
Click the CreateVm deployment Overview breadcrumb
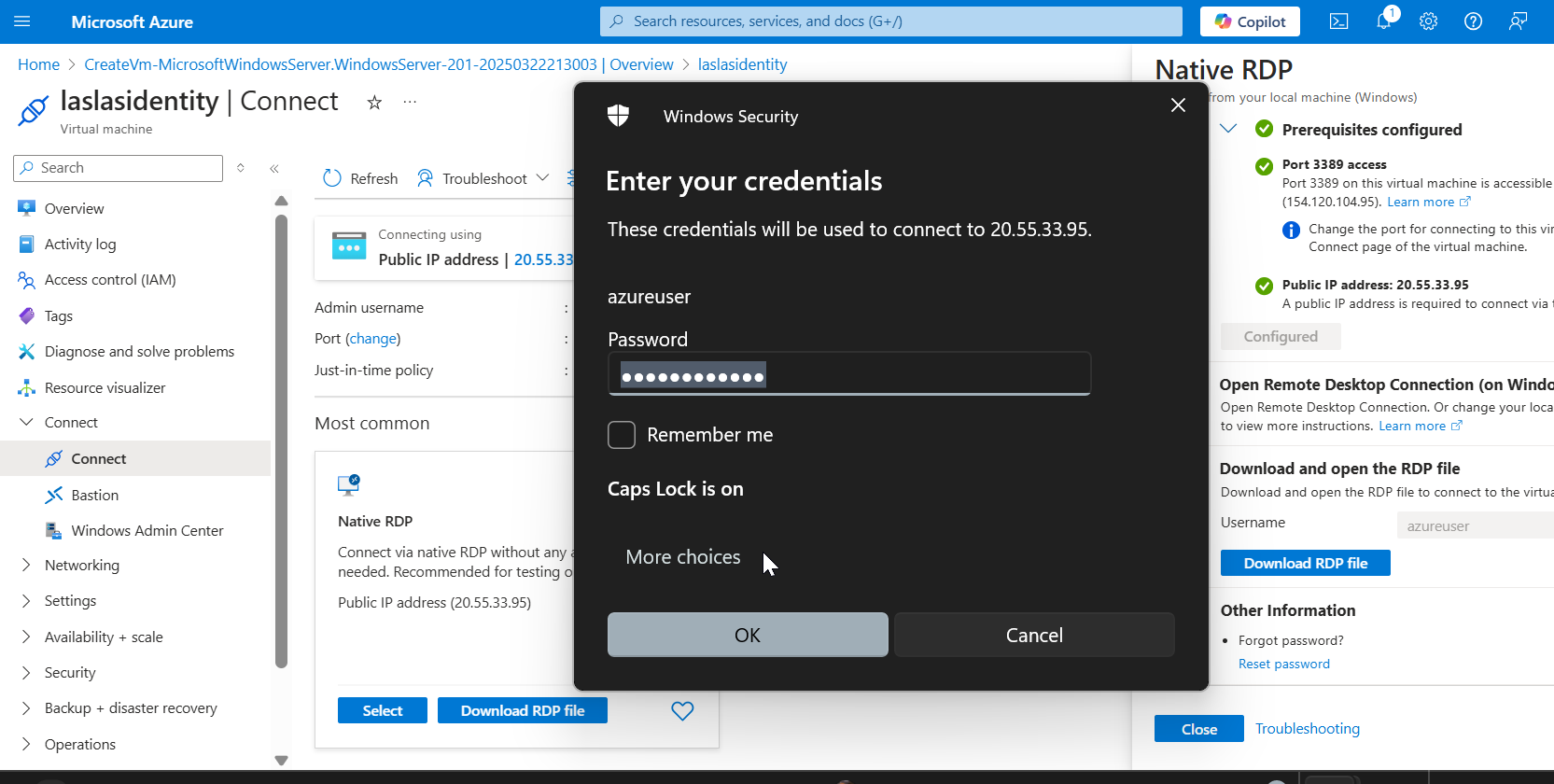pos(379,64)
